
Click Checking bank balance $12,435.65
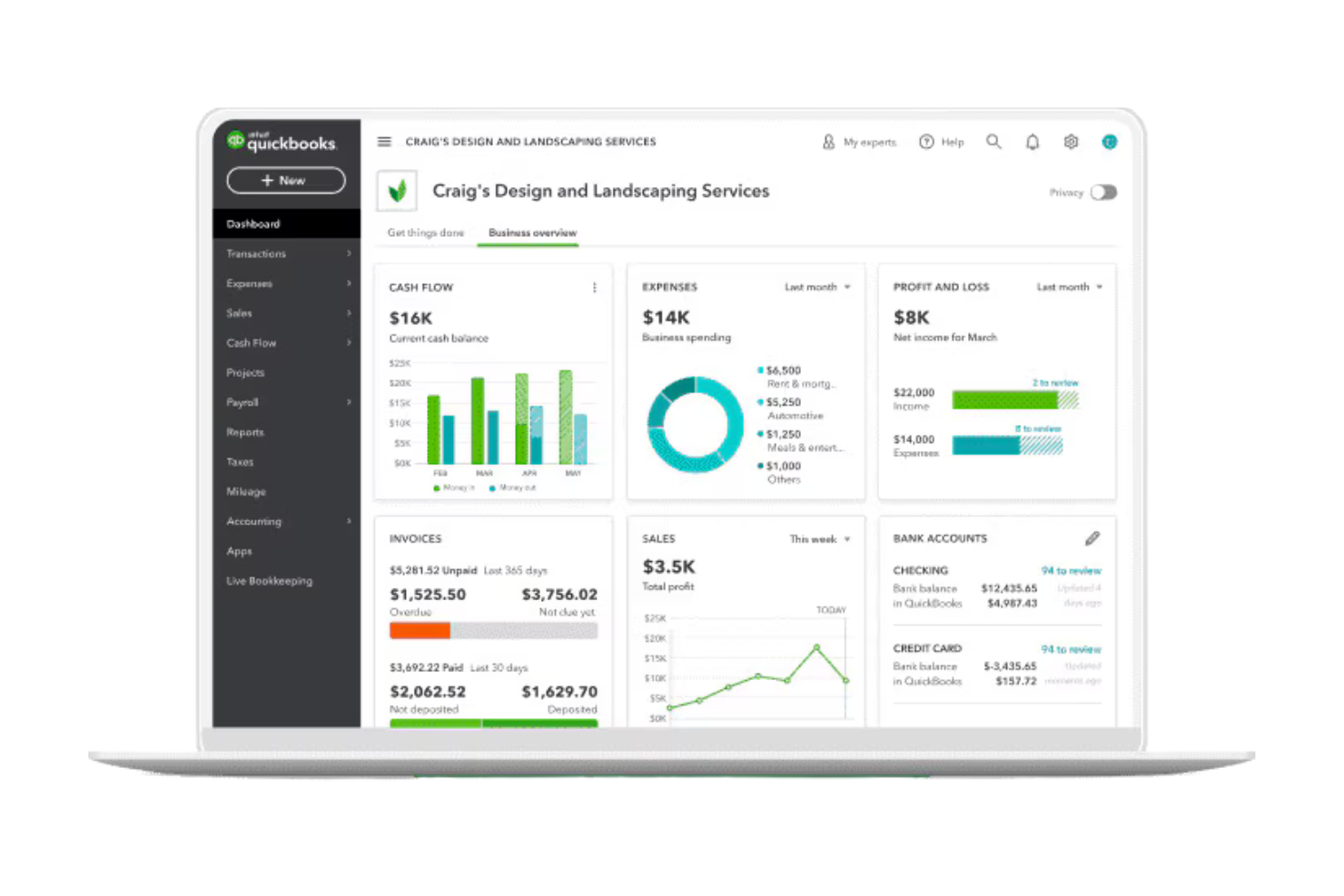[x=1009, y=588]
